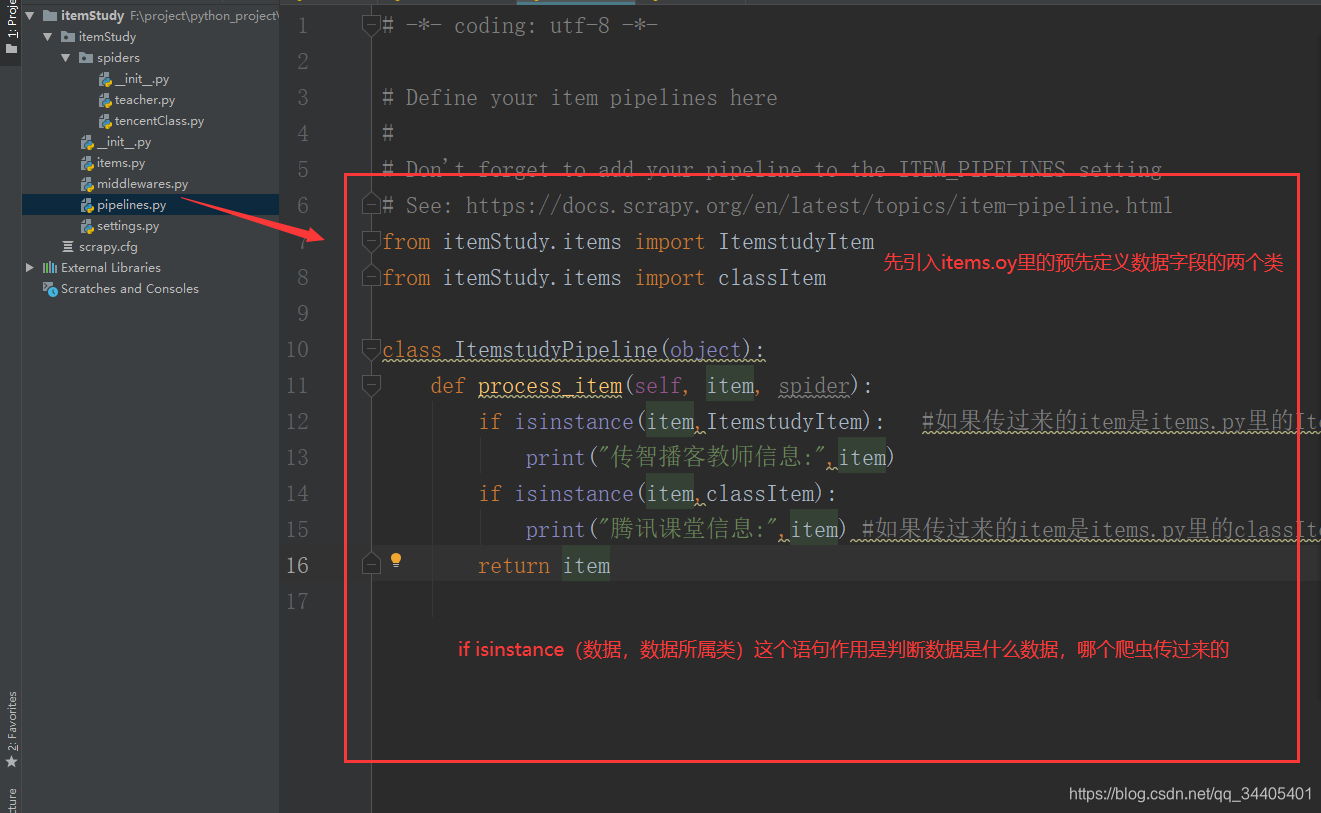The image size is (1321, 813).
Task: Click the Python file icon beside items.py
Action: (x=88, y=163)
